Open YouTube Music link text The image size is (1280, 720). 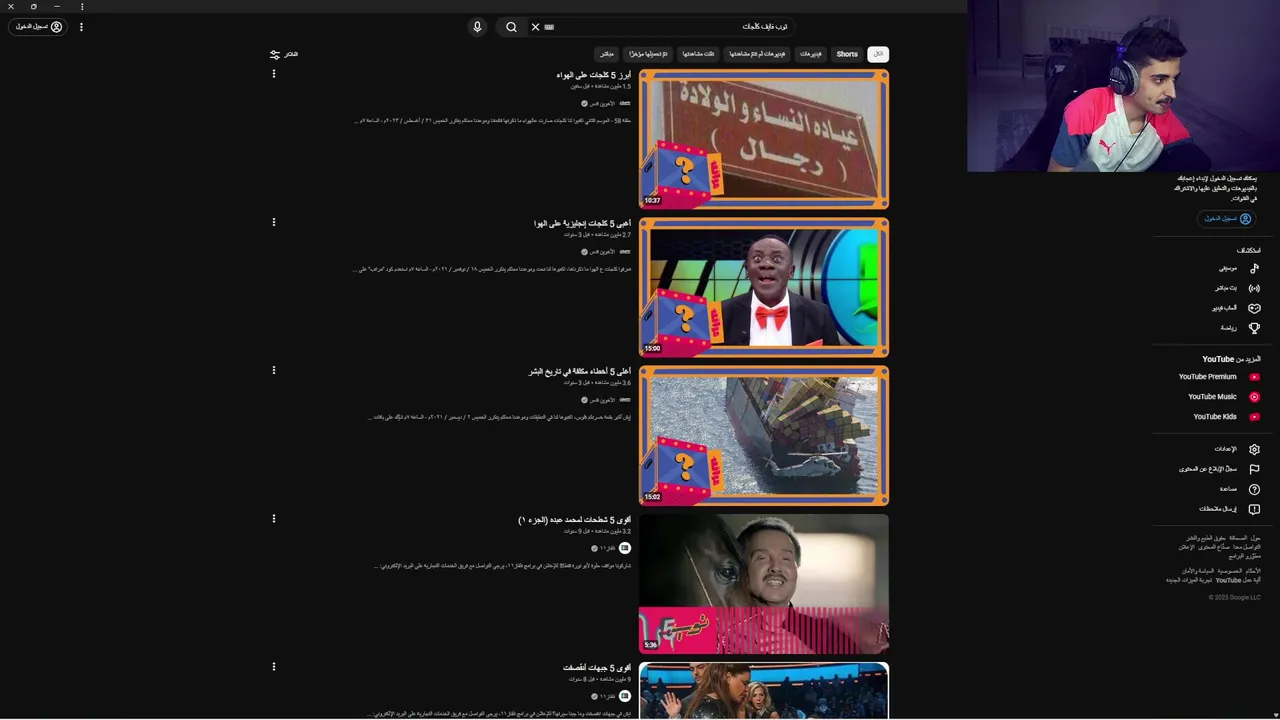point(1212,397)
